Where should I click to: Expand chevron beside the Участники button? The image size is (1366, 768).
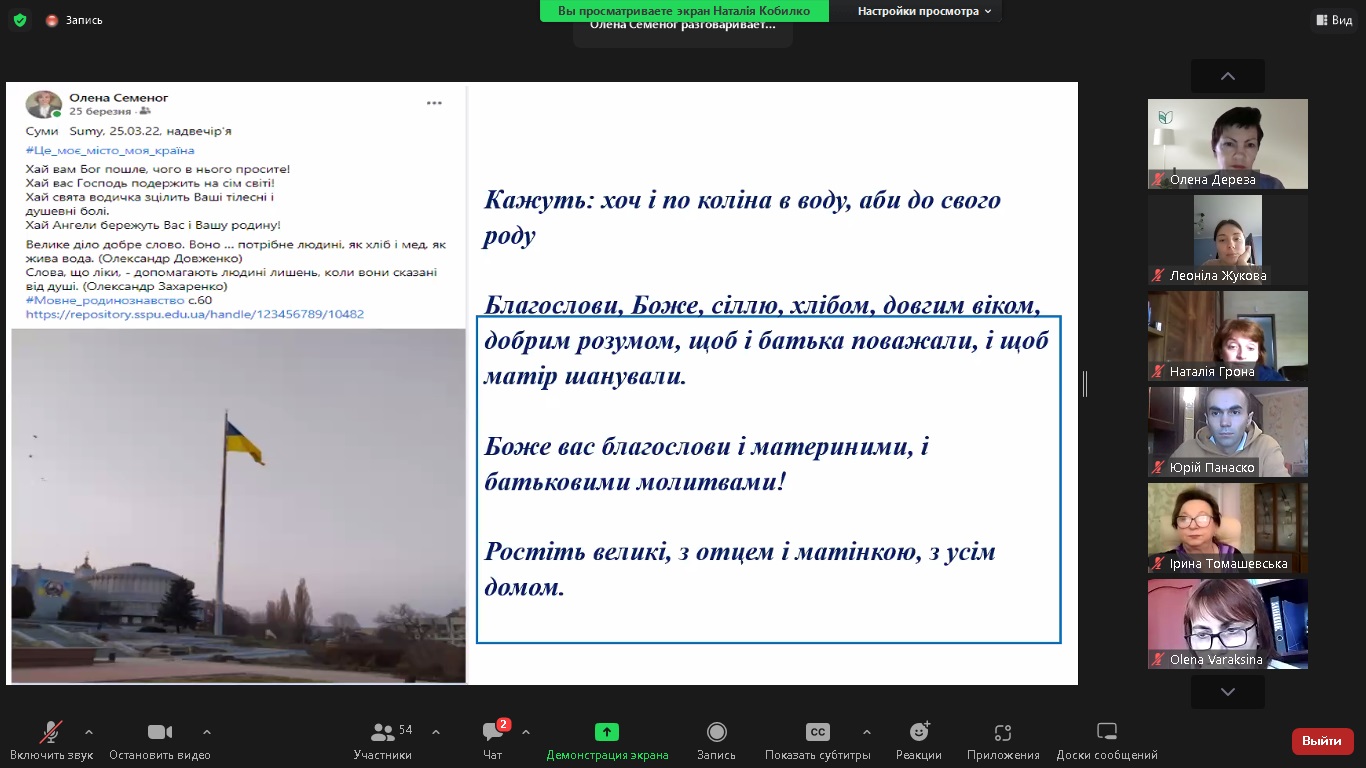(436, 732)
